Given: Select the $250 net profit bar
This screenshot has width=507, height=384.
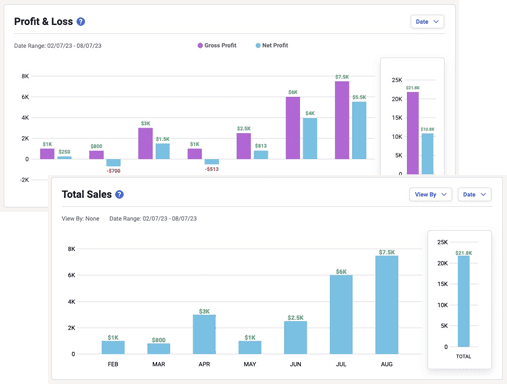Looking at the screenshot, I should click(x=64, y=158).
